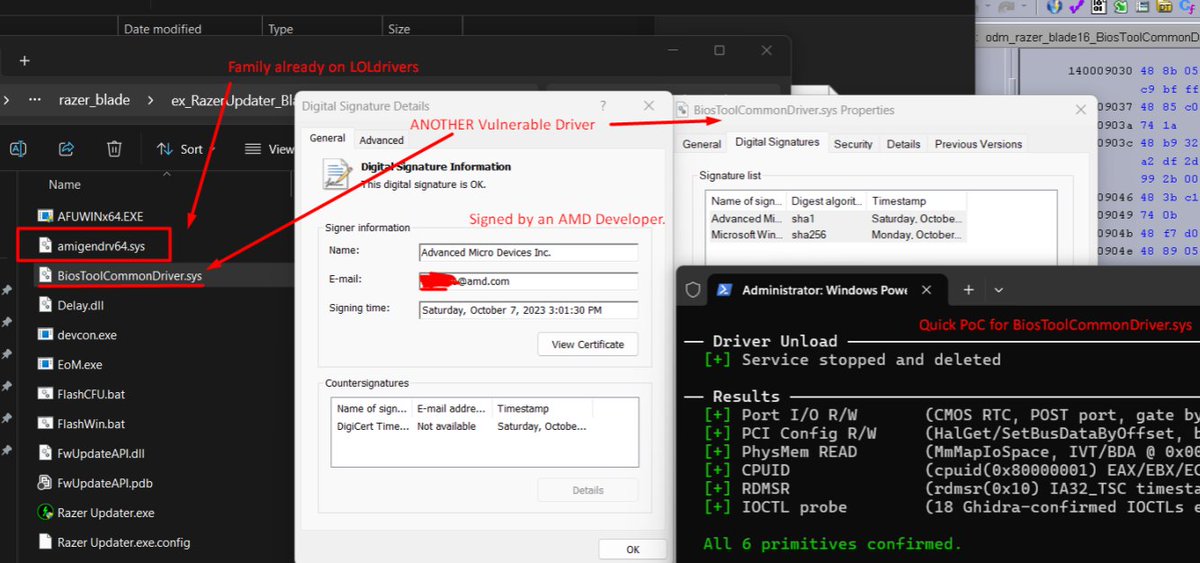Click the green arrow icon in Ghidra toolbar
Screen dimensions: 1200x563
(1121, 7)
